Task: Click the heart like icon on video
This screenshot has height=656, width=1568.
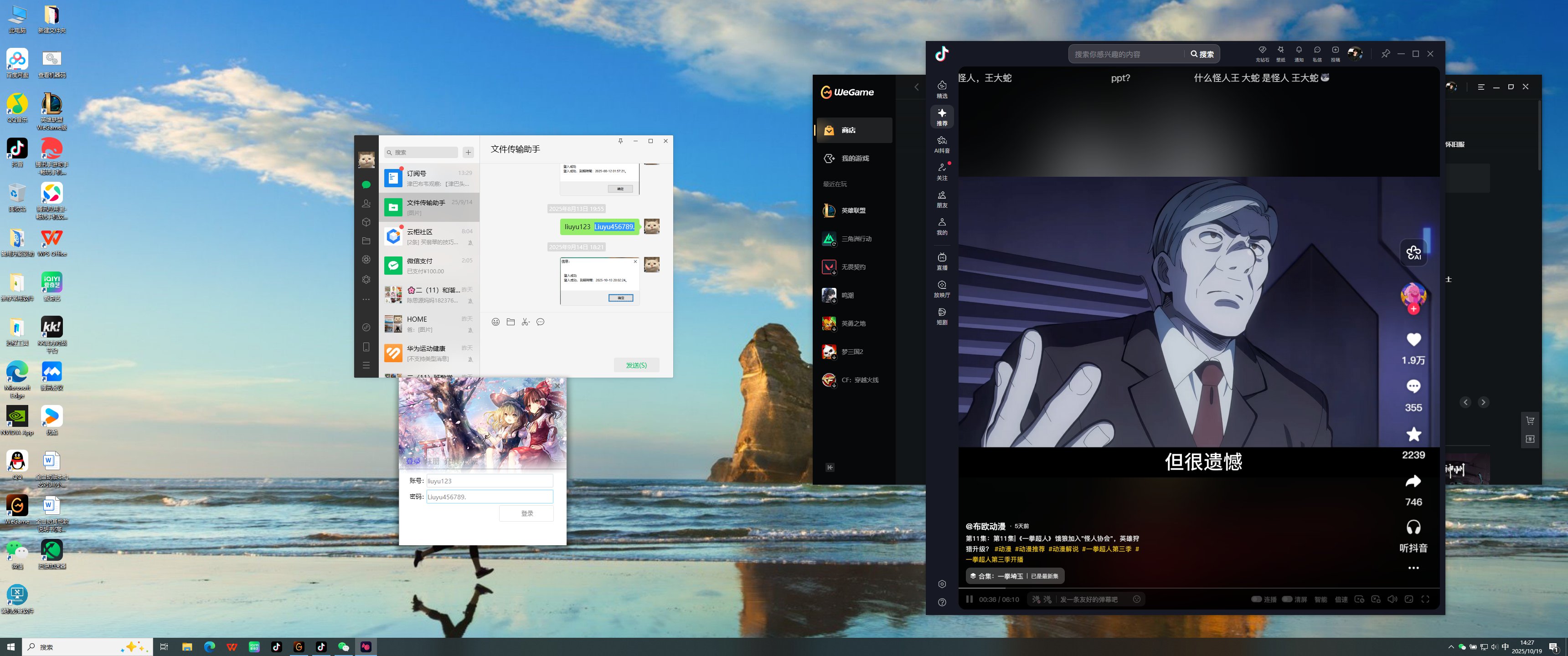Action: [x=1413, y=339]
